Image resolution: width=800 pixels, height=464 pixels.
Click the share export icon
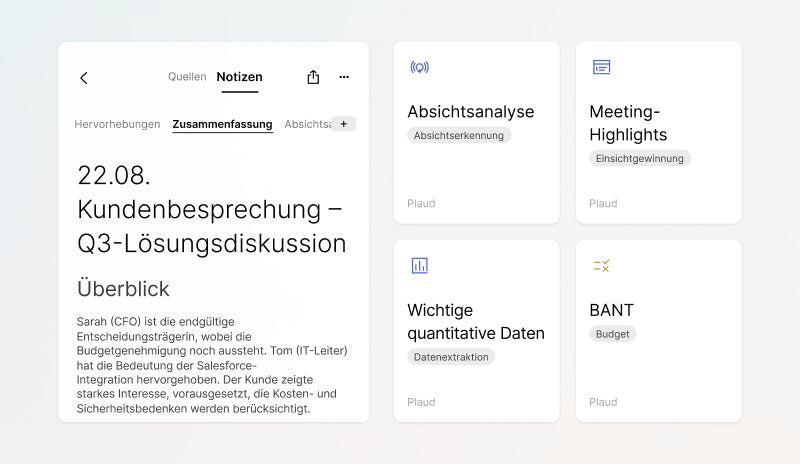click(x=313, y=77)
